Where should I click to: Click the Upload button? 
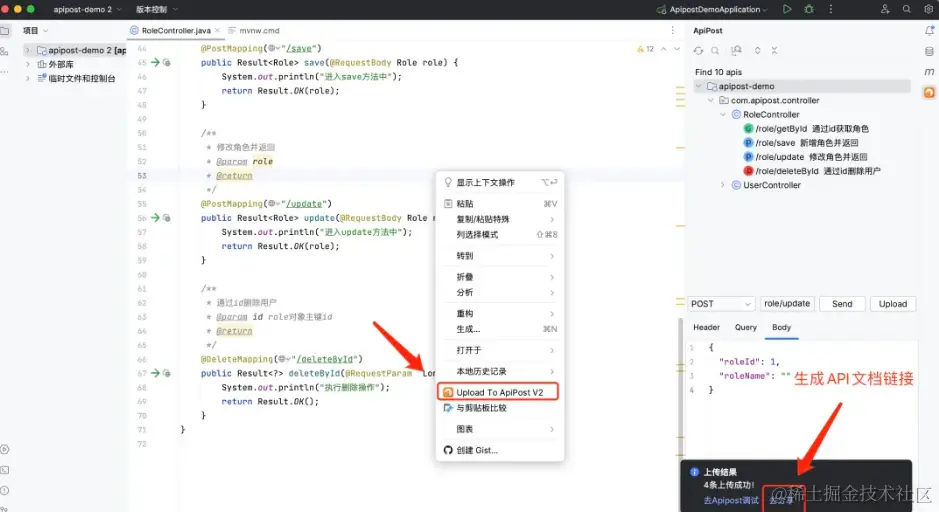893,304
